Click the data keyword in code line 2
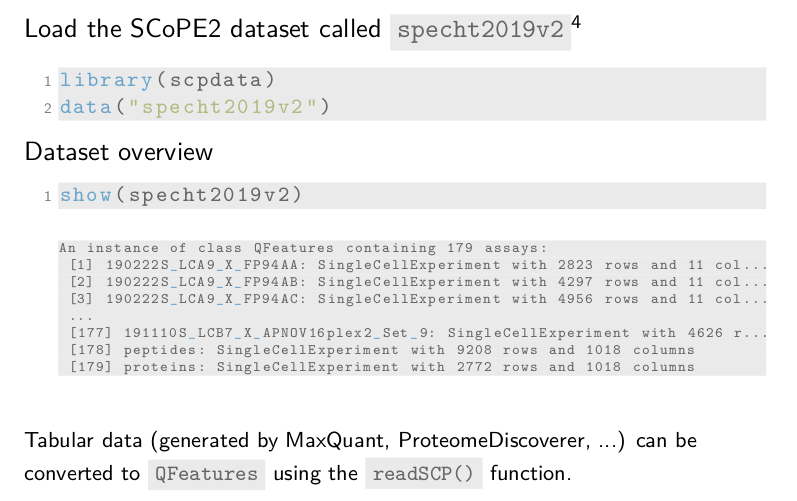The image size is (797, 501). tap(86, 106)
